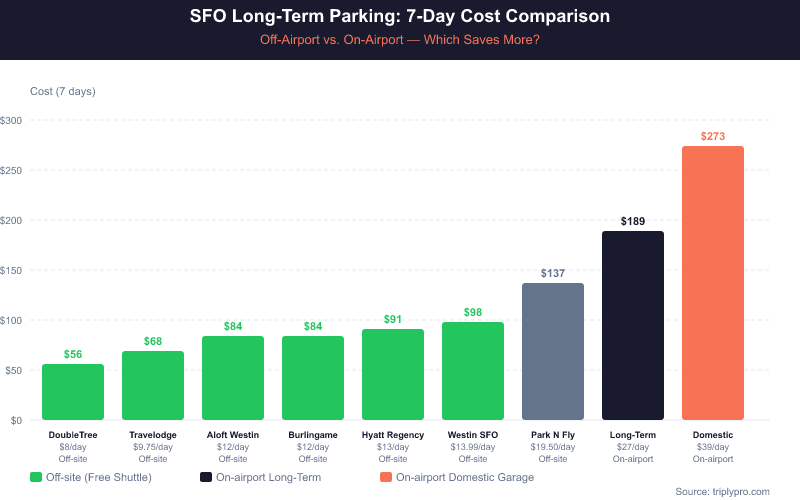Click the Off-site (Free Shuttle) legend label
800x500 pixels.
(99, 477)
